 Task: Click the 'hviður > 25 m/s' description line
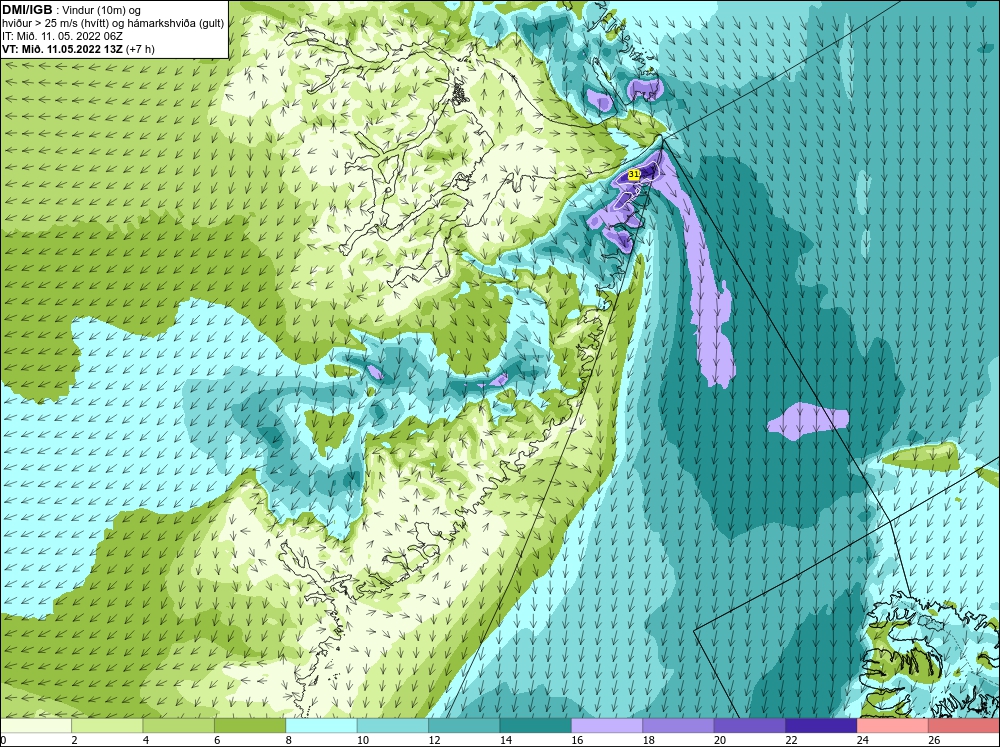click(113, 24)
